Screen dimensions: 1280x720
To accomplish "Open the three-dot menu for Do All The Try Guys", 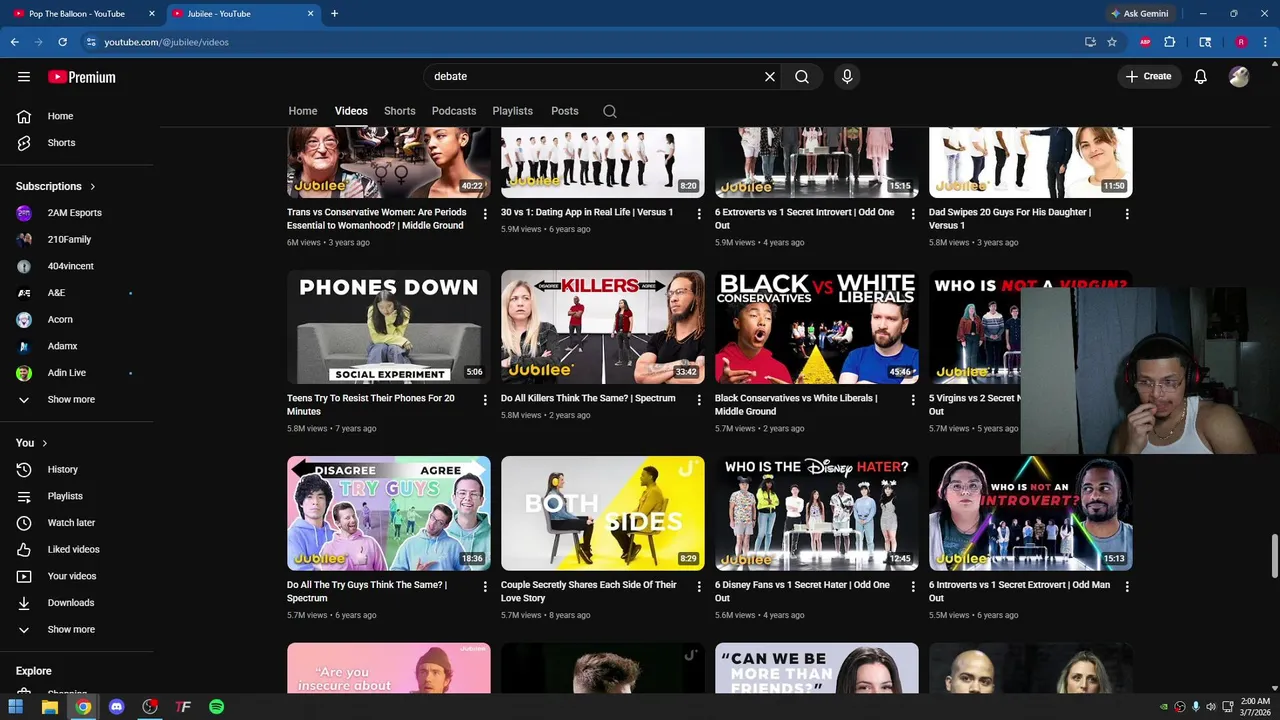I will pyautogui.click(x=486, y=587).
